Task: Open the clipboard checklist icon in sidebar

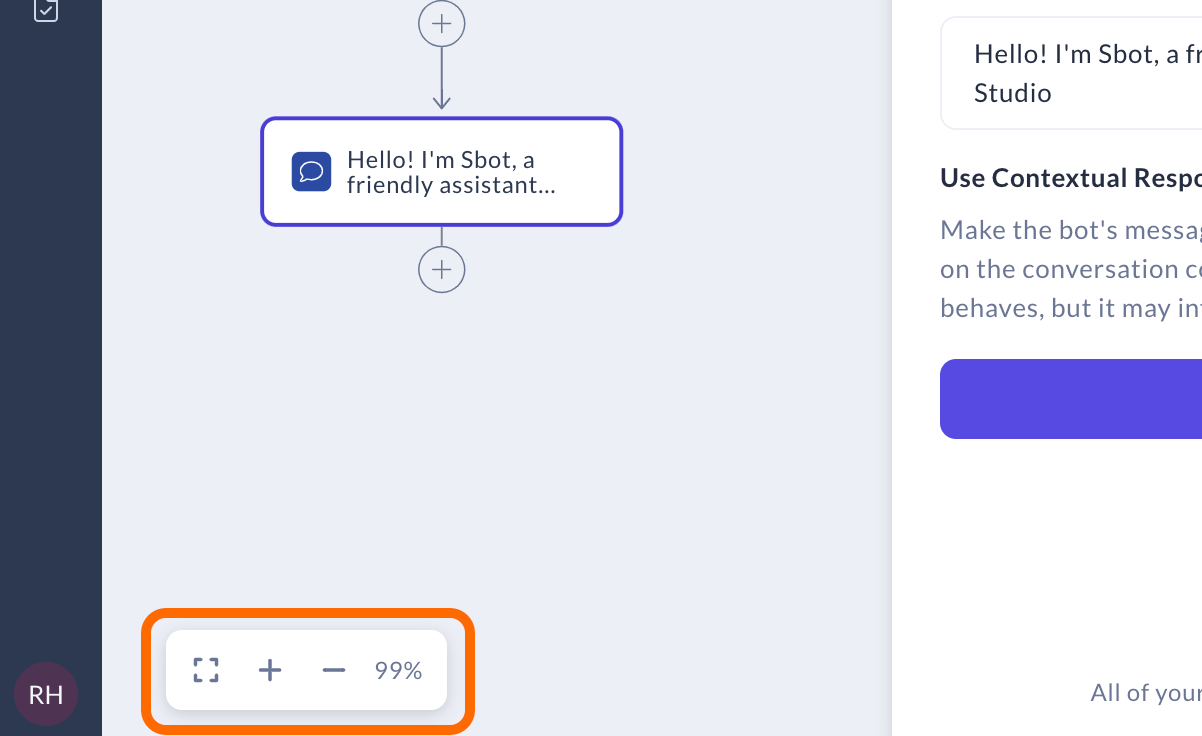Action: pos(46,10)
